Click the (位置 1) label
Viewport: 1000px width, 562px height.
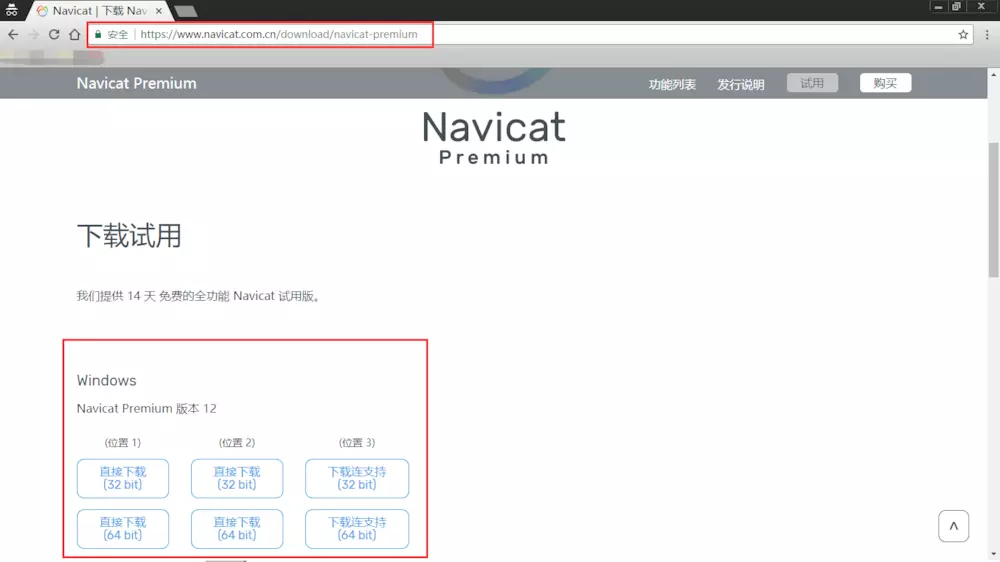click(x=122, y=443)
